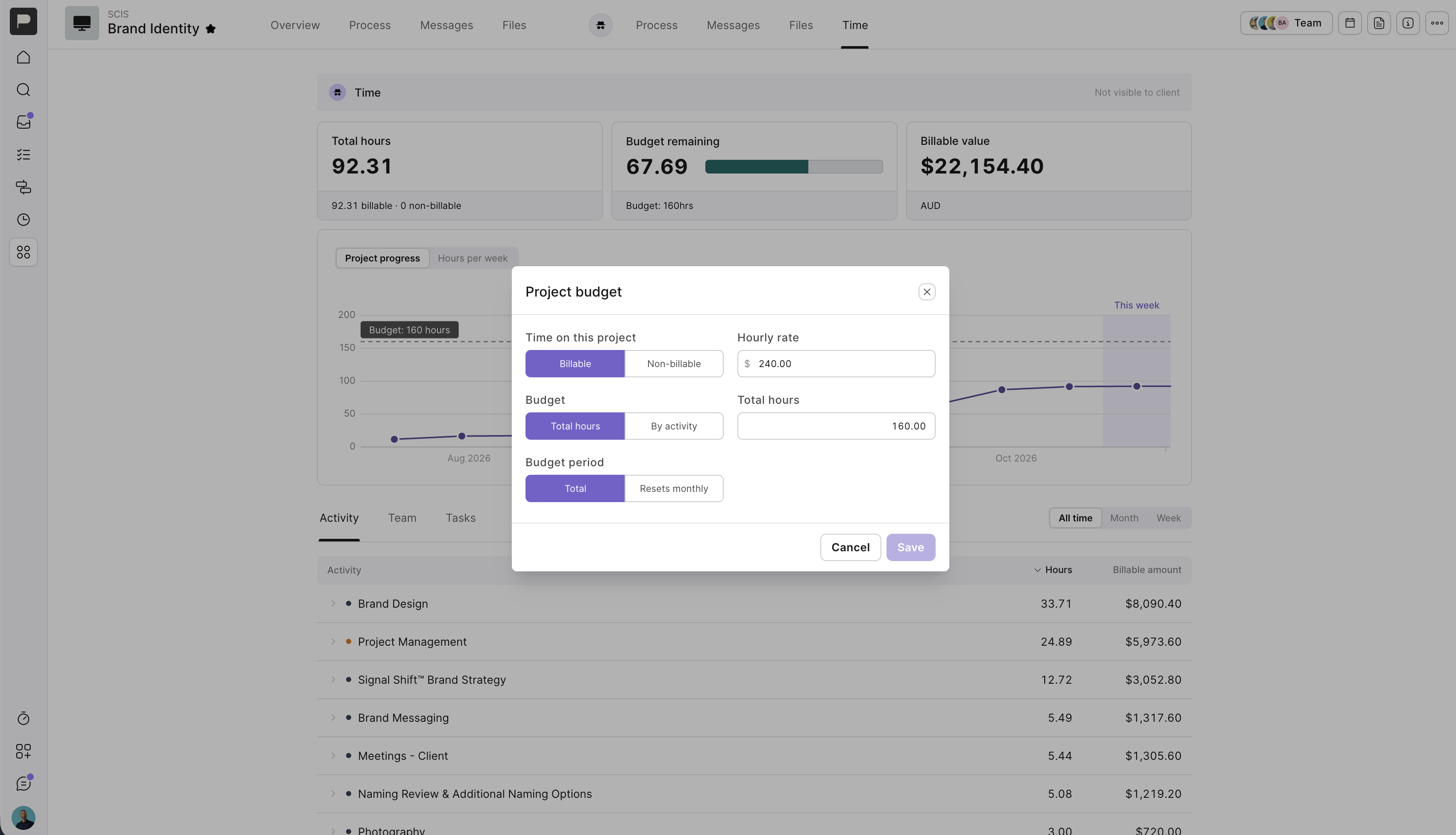Choose Total hours budget type
This screenshot has height=835, width=1456.
coord(575,426)
